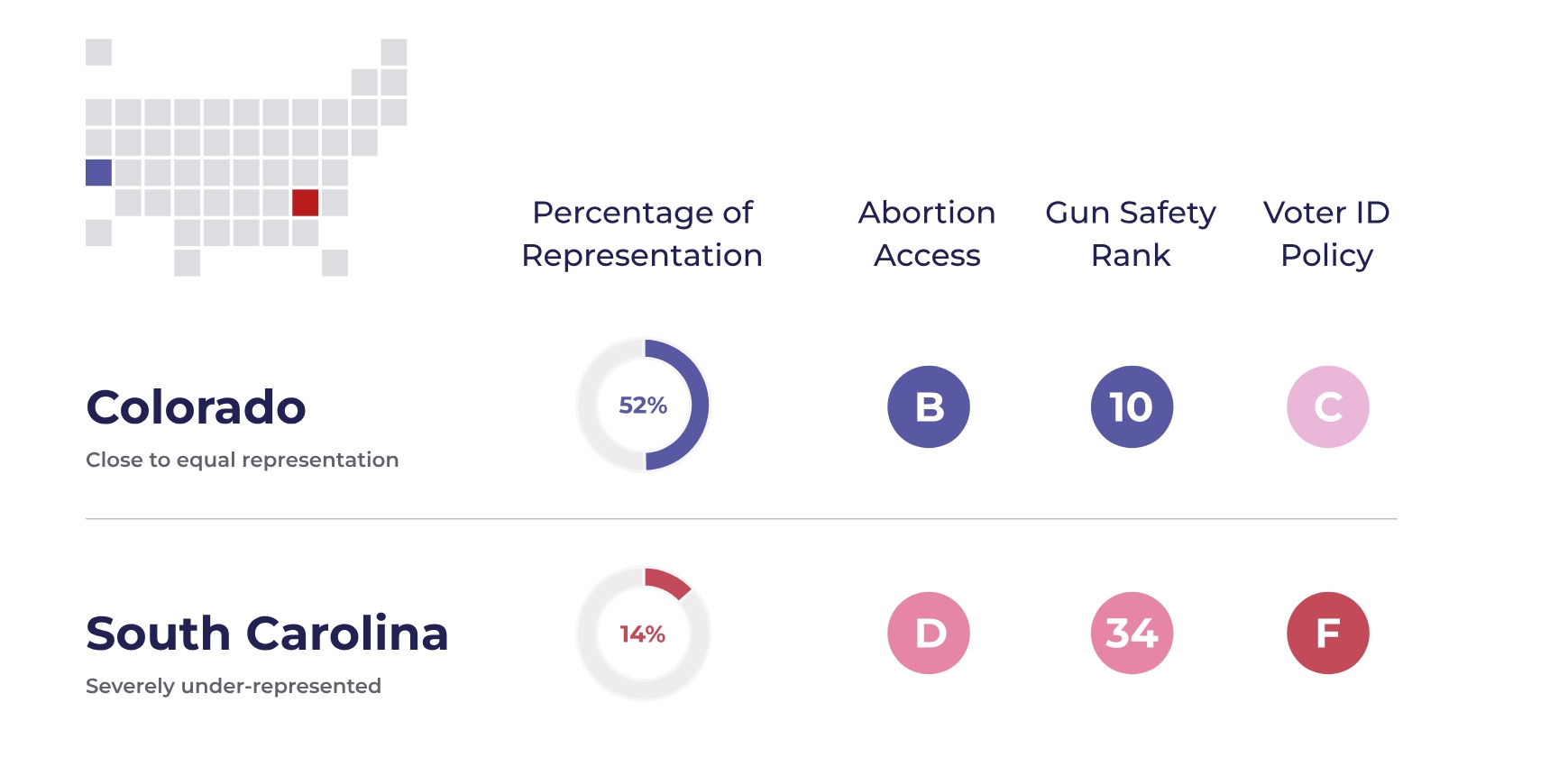Click the Gun Safety Rank column header
This screenshot has height=775, width=1568.
point(1131,233)
